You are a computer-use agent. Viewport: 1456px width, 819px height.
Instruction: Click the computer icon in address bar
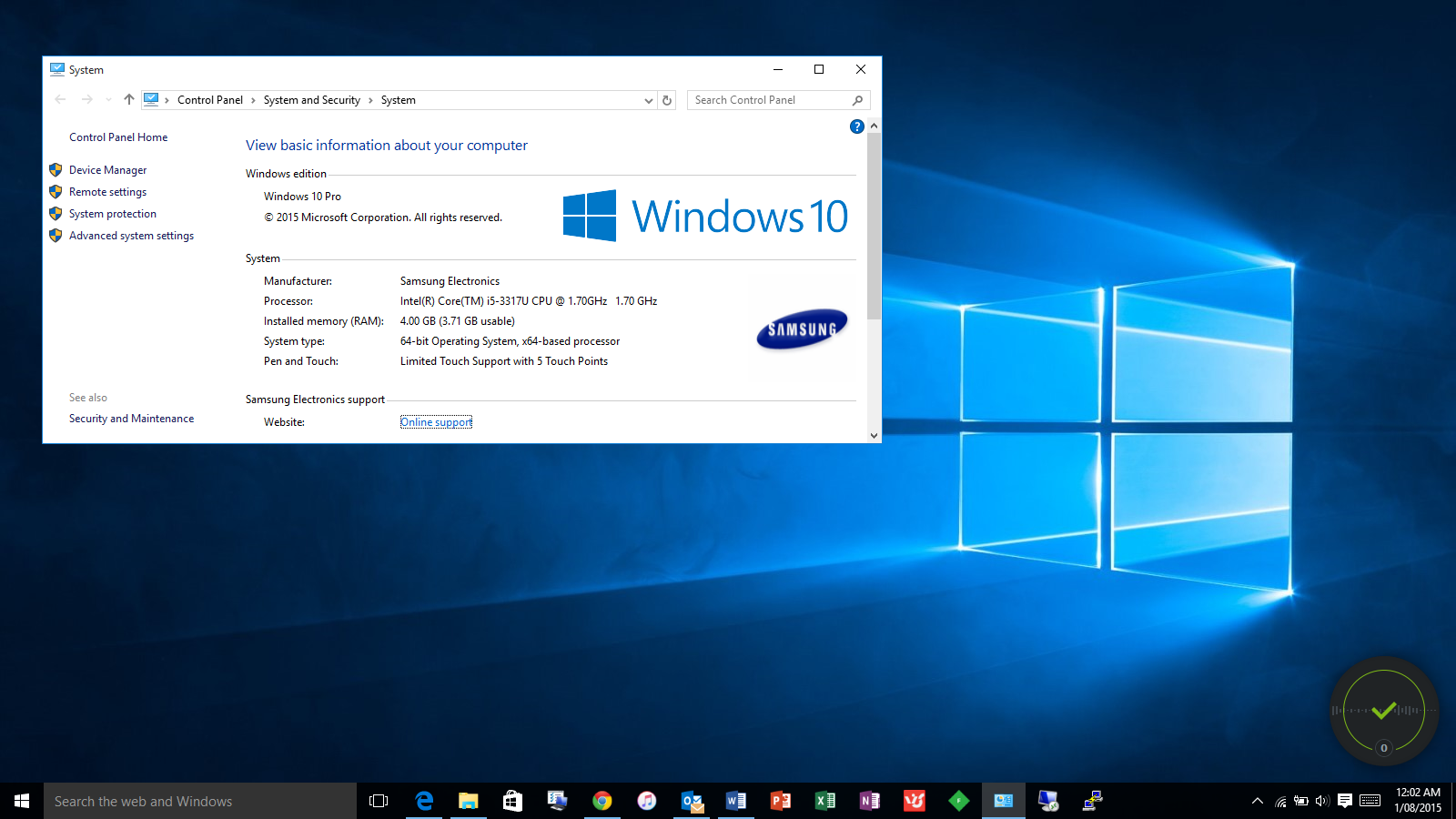[151, 100]
